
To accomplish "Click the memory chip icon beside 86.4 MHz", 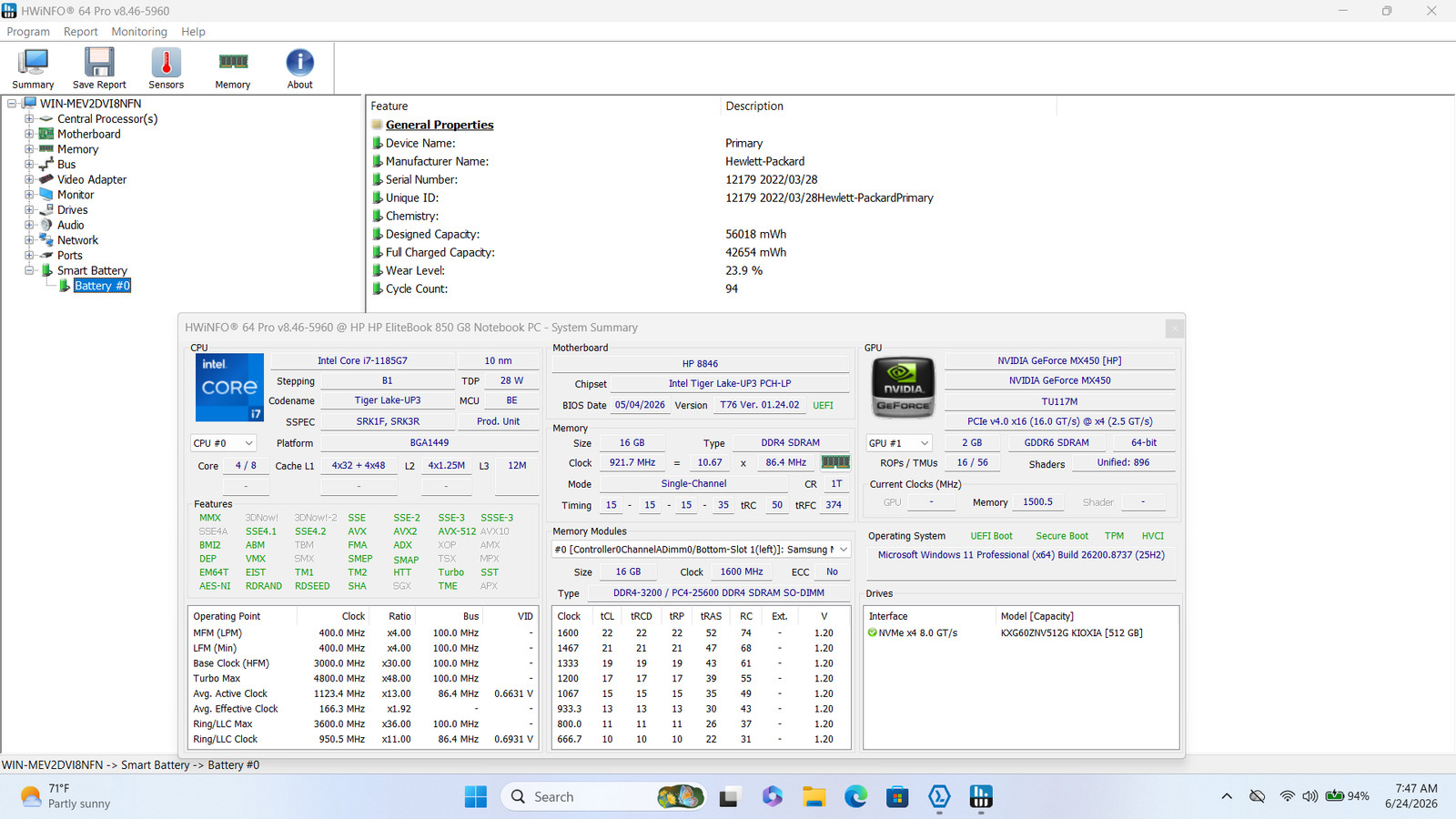I will pos(835,462).
